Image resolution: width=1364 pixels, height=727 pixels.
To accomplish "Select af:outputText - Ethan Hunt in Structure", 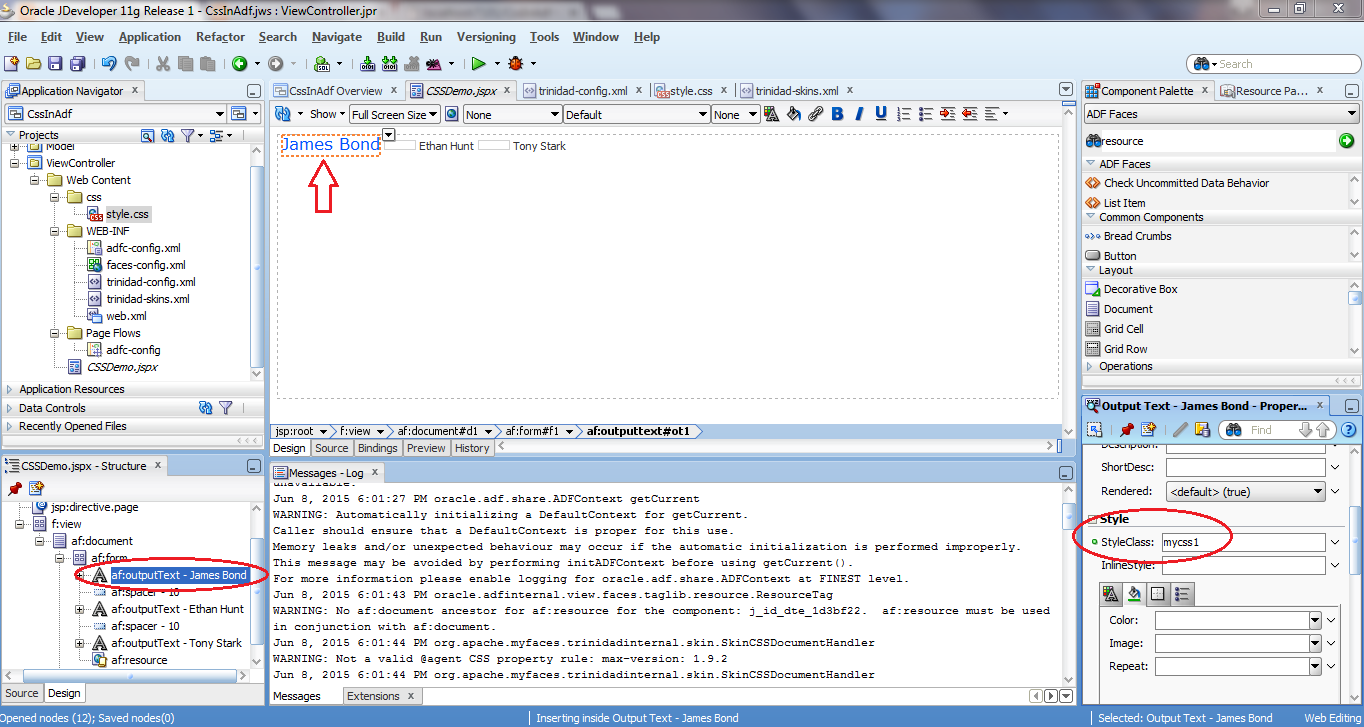I will click(x=177, y=609).
